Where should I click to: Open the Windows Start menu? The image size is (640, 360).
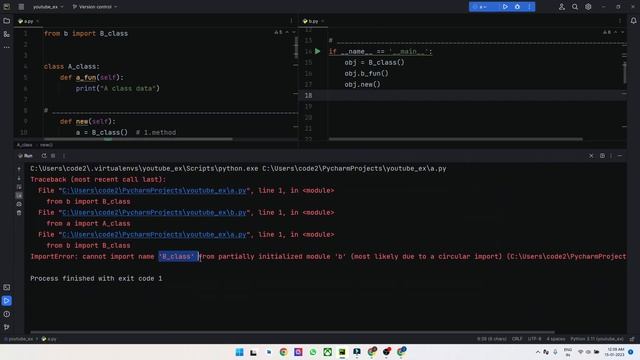pos(240,352)
